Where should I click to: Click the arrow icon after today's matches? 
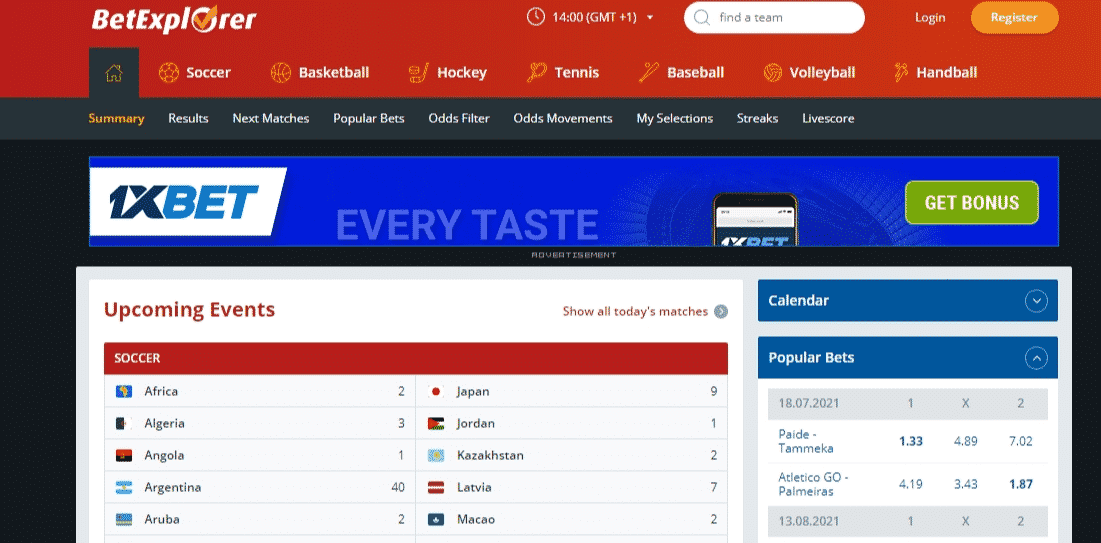pyautogui.click(x=721, y=311)
